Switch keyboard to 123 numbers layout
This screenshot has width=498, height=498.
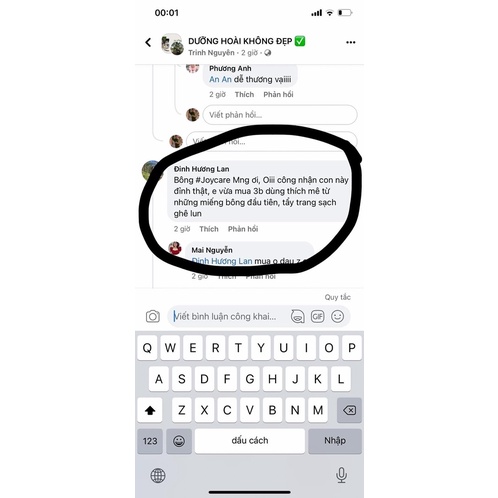150,441
